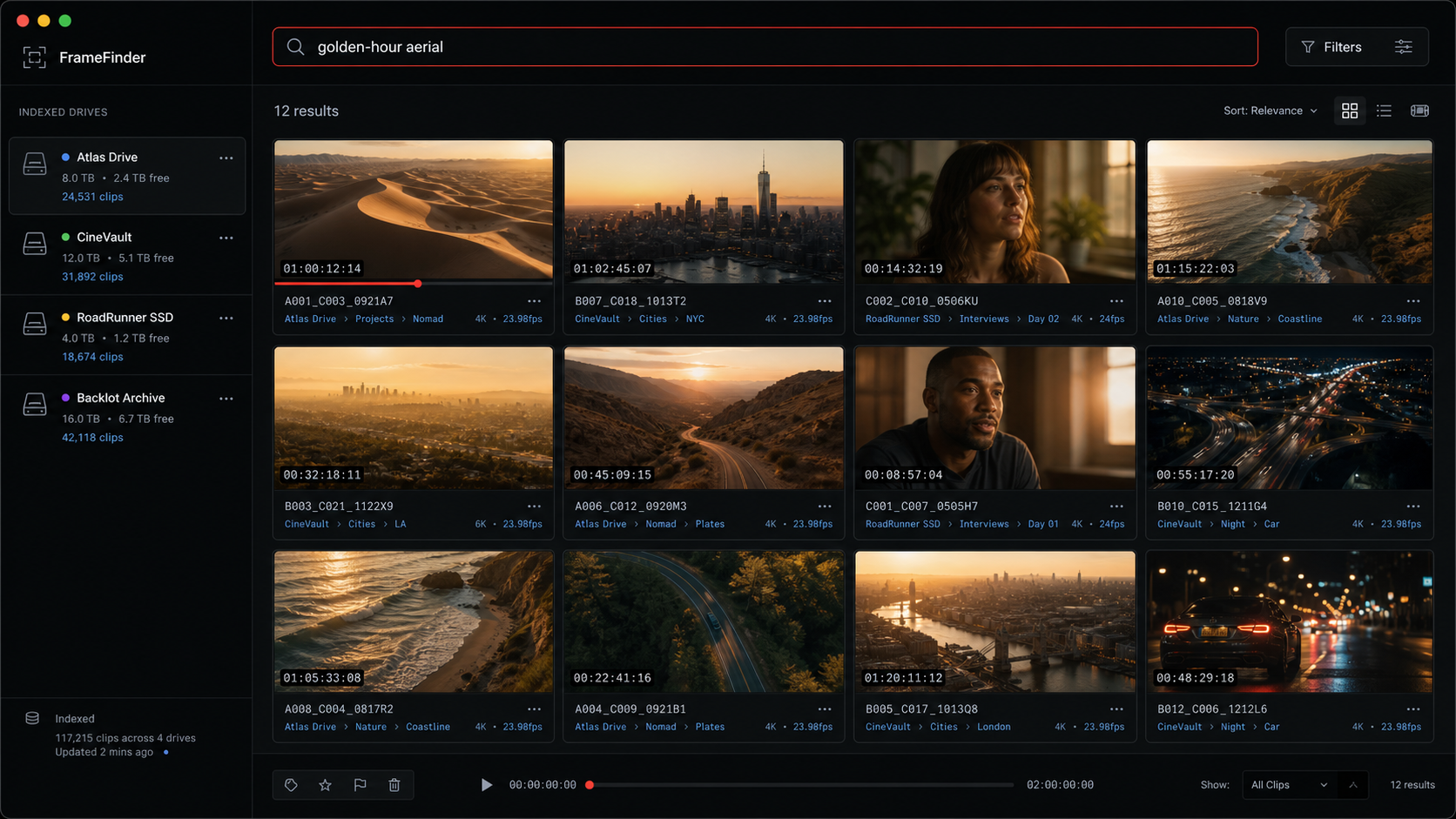
Task: Open the 18,674 clips link
Action: click(x=92, y=357)
